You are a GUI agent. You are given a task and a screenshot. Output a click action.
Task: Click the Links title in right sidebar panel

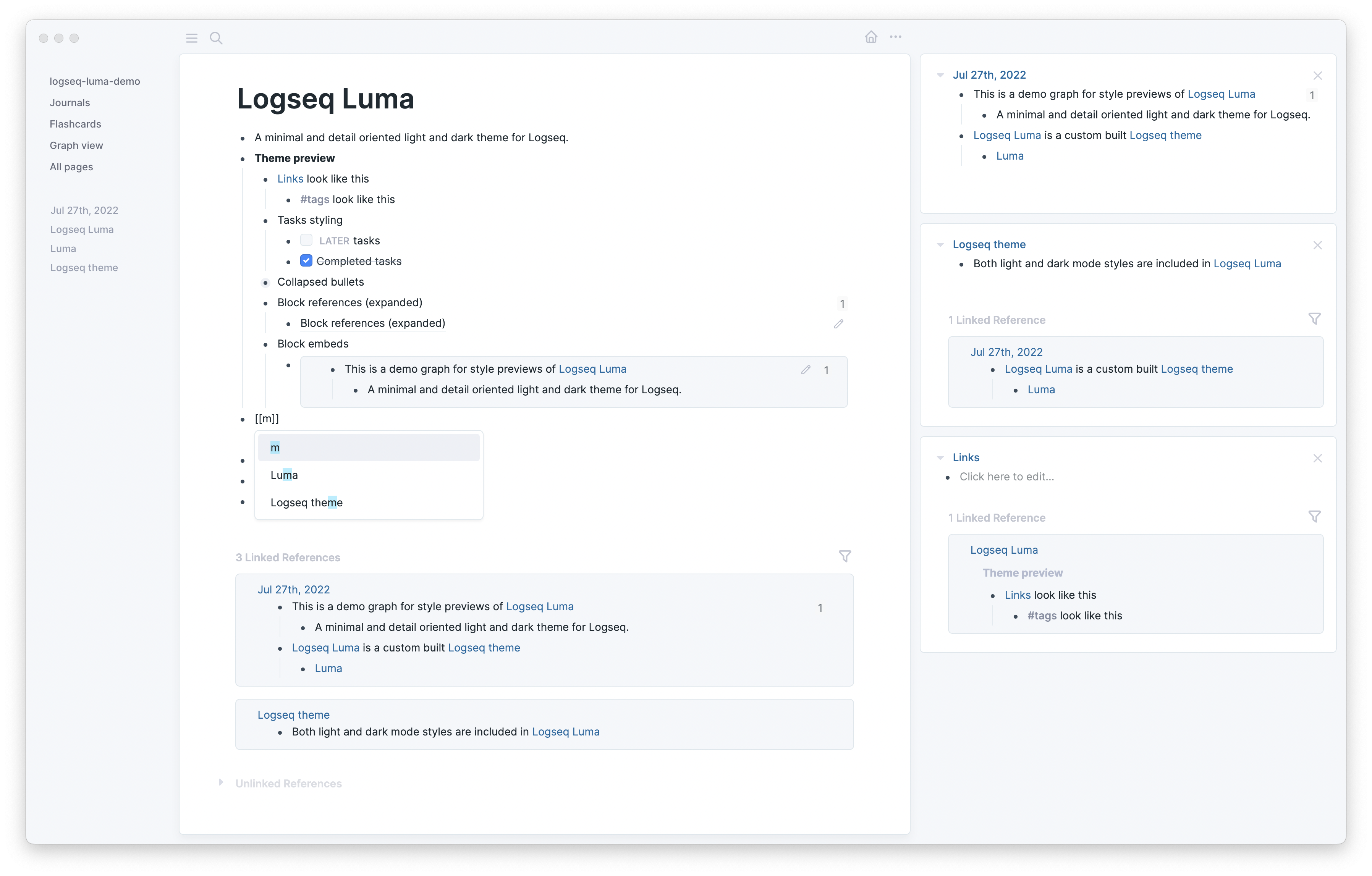pyautogui.click(x=966, y=457)
